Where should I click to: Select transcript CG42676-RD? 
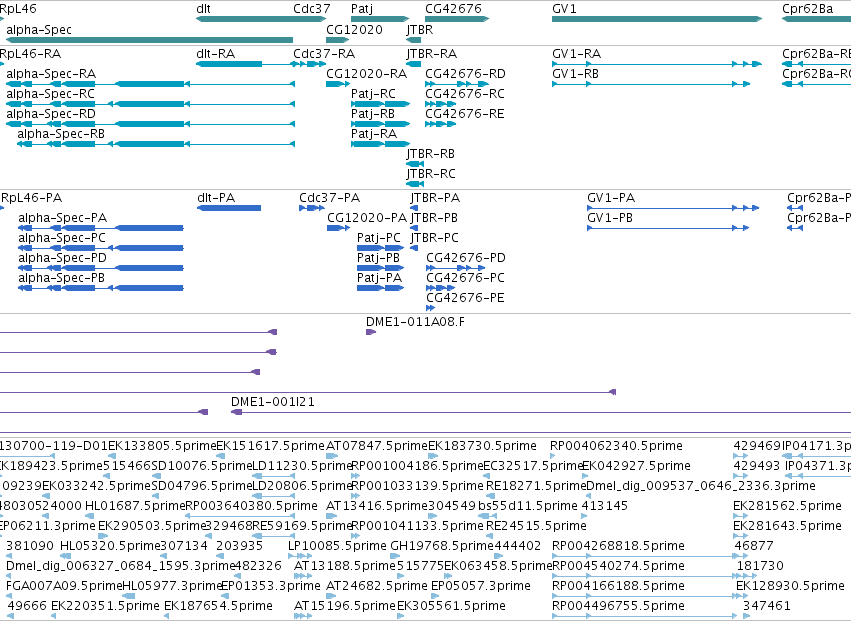[457, 84]
